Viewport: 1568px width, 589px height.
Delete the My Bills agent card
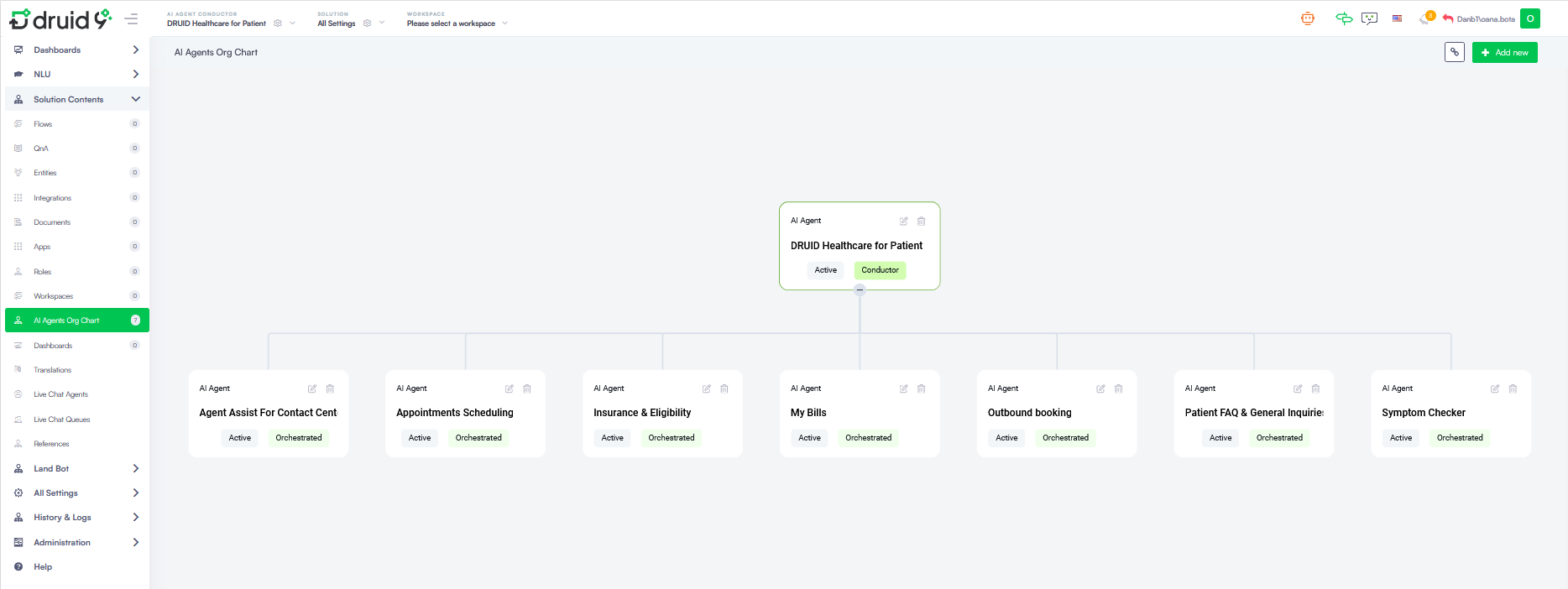(921, 388)
